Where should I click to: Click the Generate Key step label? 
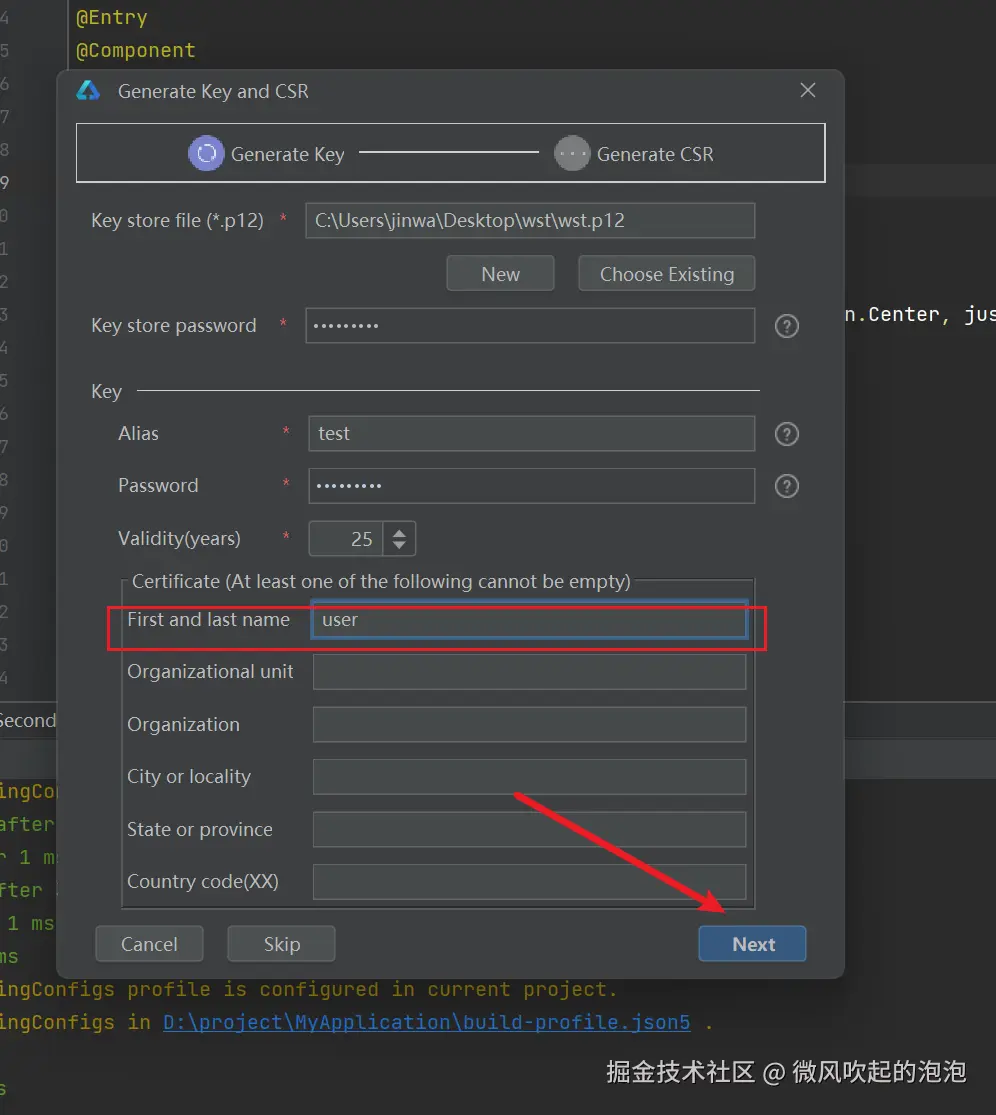point(287,154)
